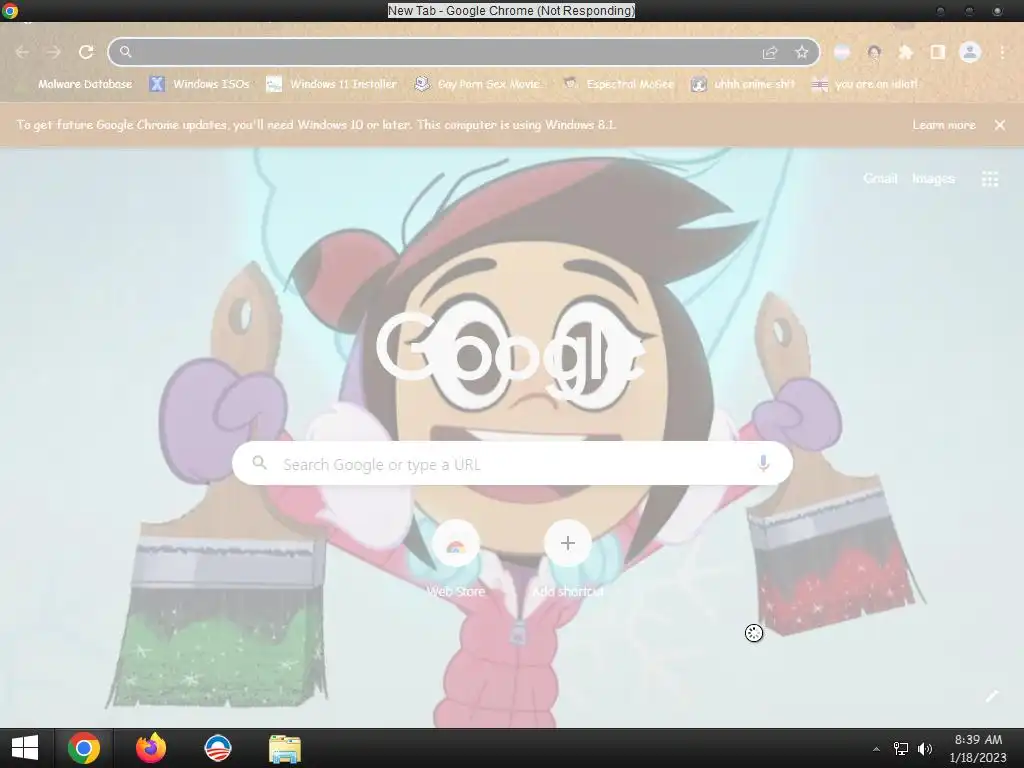The height and width of the screenshot is (768, 1024).
Task: Open the network status tray icon
Action: [x=901, y=749]
